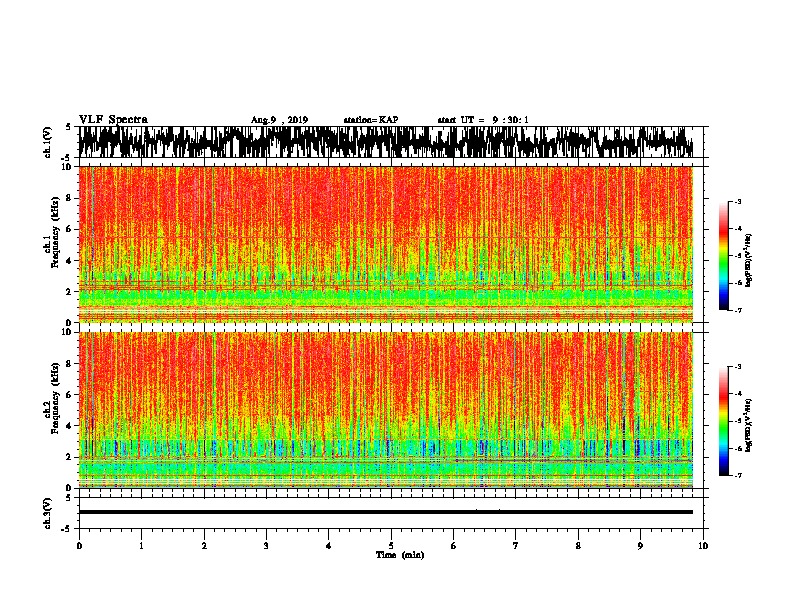This screenshot has height=612, width=792.
Task: Click the "-3" label on ch.1 color bar
Action: coord(738,201)
